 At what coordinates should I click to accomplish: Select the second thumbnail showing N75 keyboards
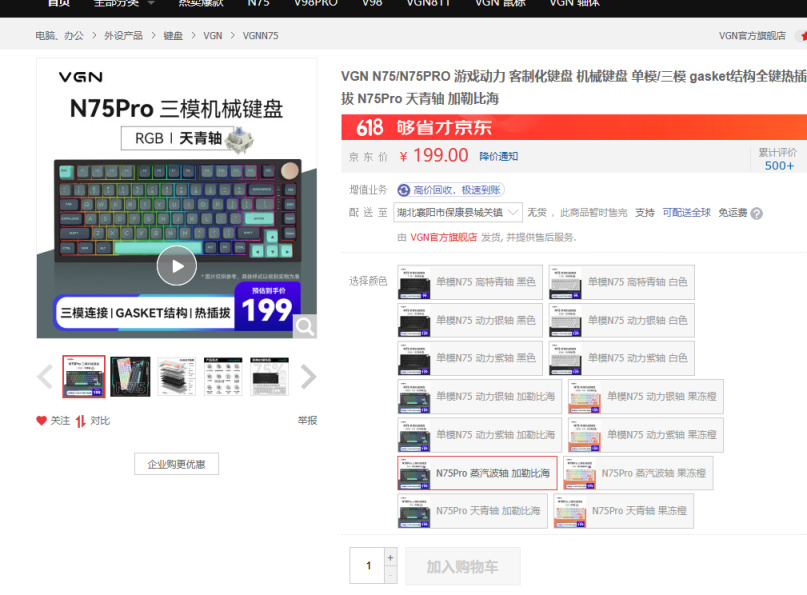[x=130, y=376]
